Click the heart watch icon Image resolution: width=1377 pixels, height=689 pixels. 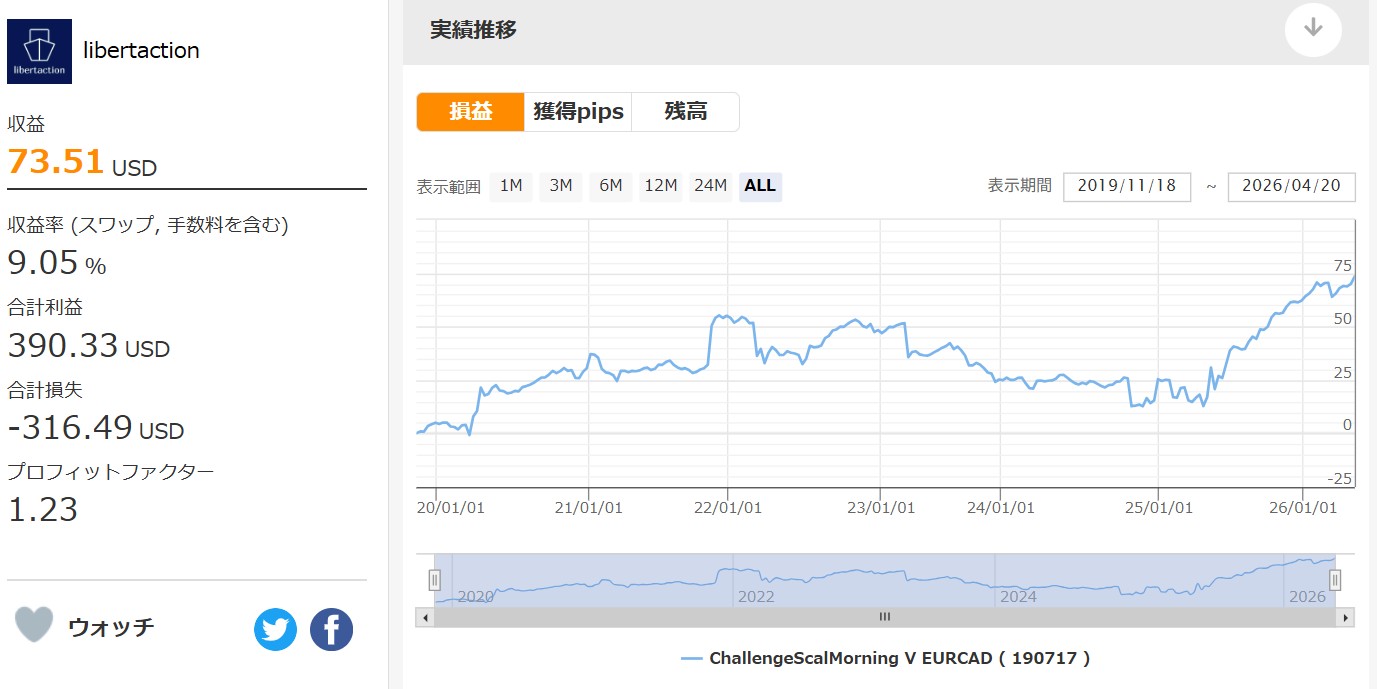[x=34, y=625]
